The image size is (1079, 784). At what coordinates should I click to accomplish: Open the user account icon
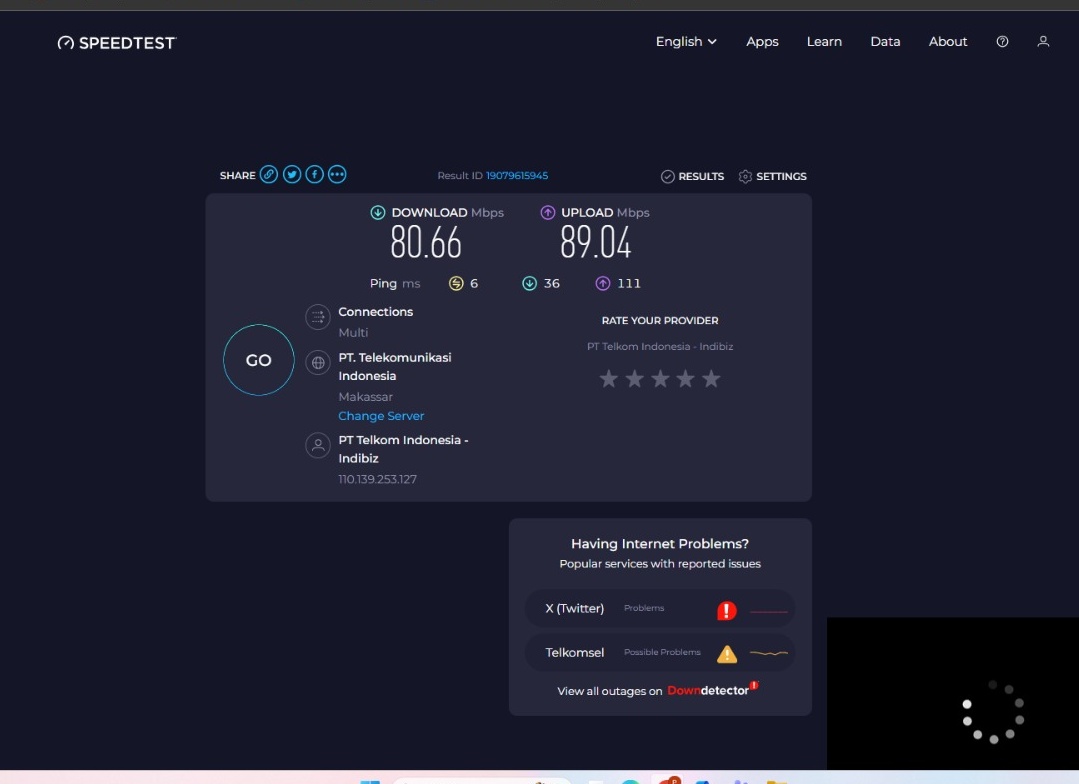click(x=1043, y=41)
